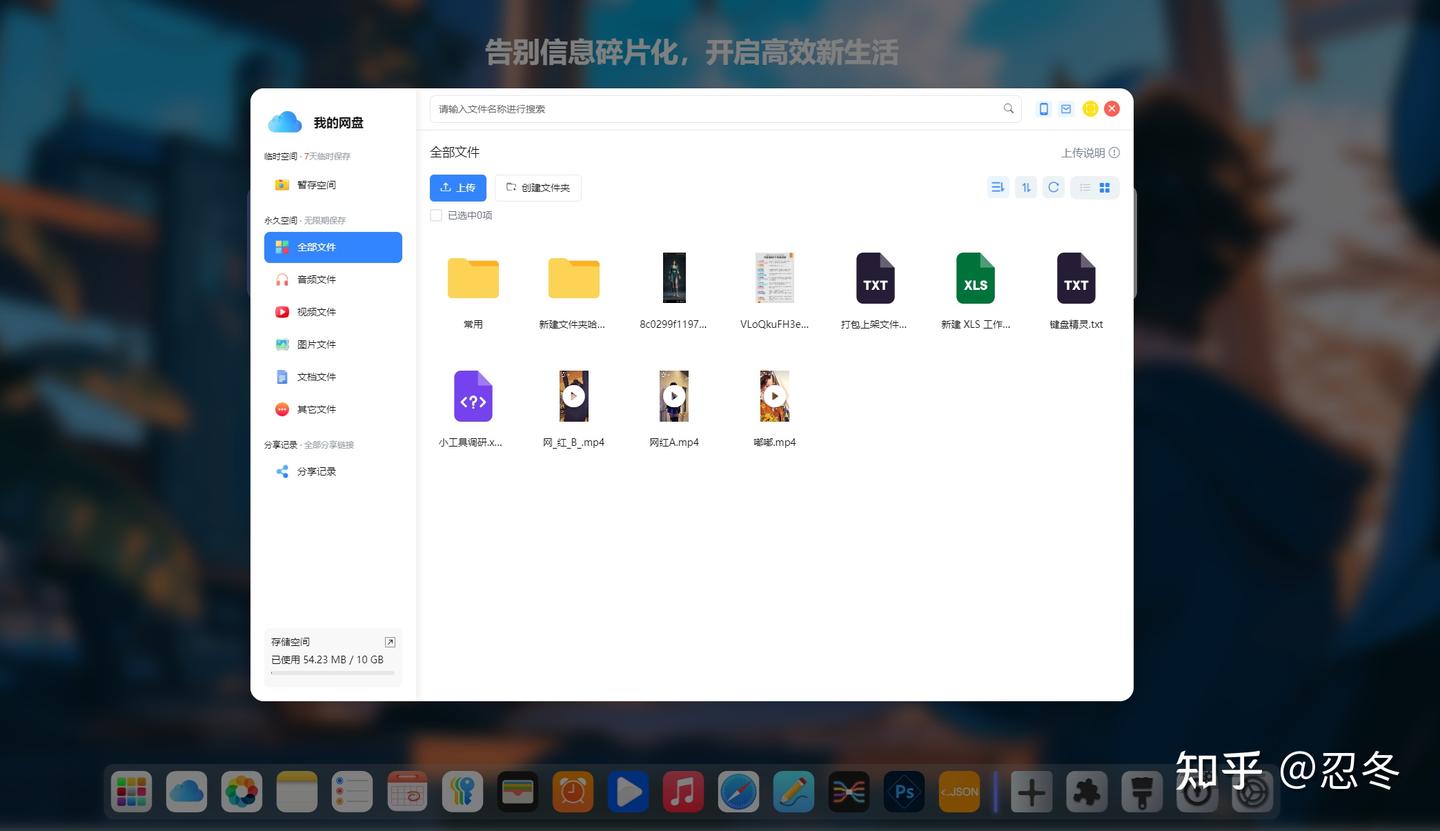Click the 上传 upload button
1440x831 pixels.
pyautogui.click(x=458, y=188)
